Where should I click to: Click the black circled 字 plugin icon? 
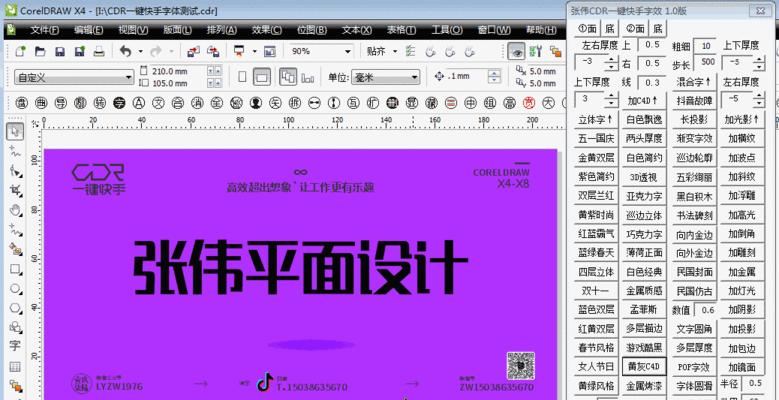(119, 103)
